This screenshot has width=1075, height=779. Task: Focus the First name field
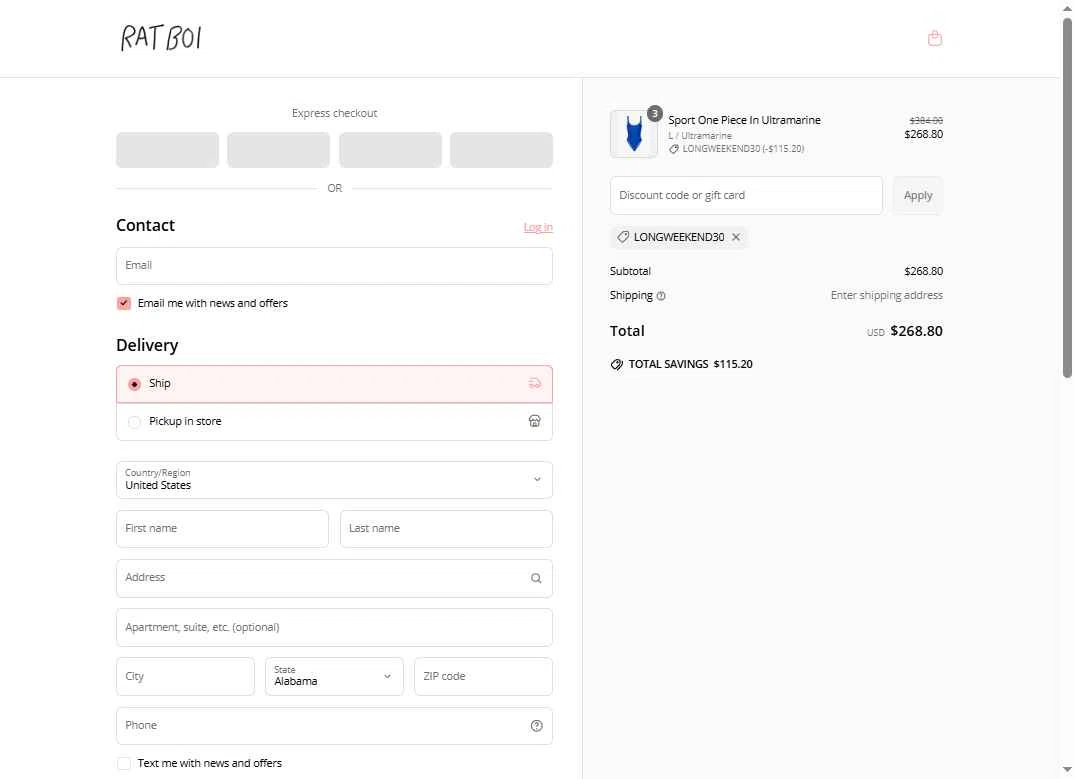coord(222,529)
